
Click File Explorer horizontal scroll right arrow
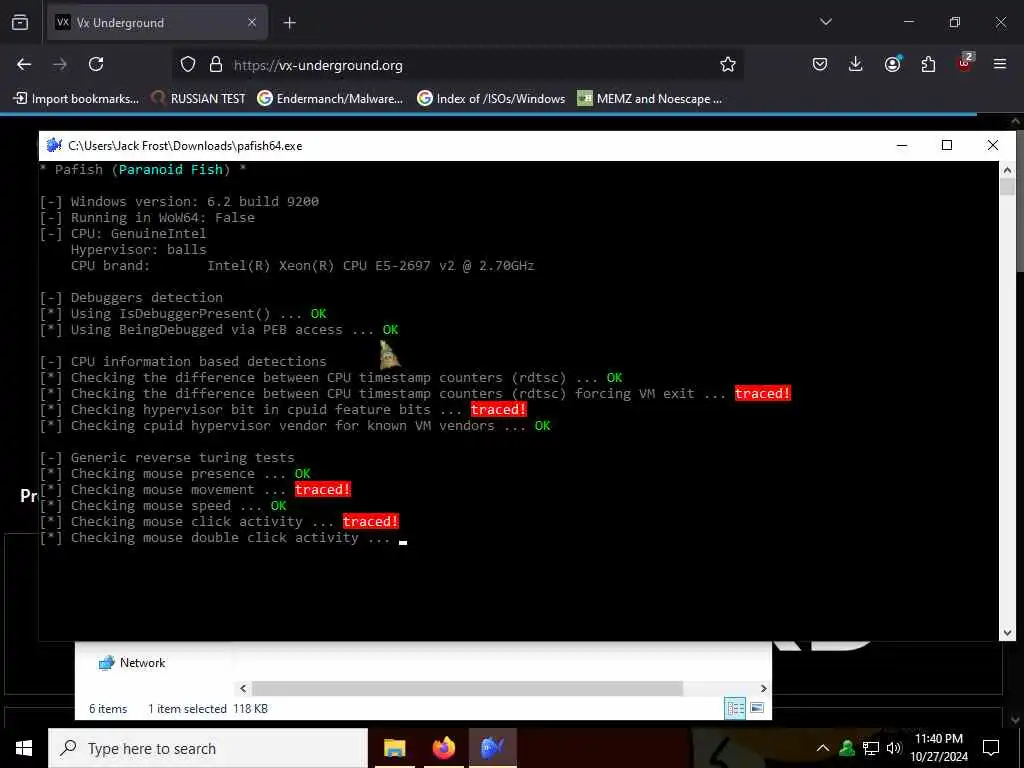(763, 688)
